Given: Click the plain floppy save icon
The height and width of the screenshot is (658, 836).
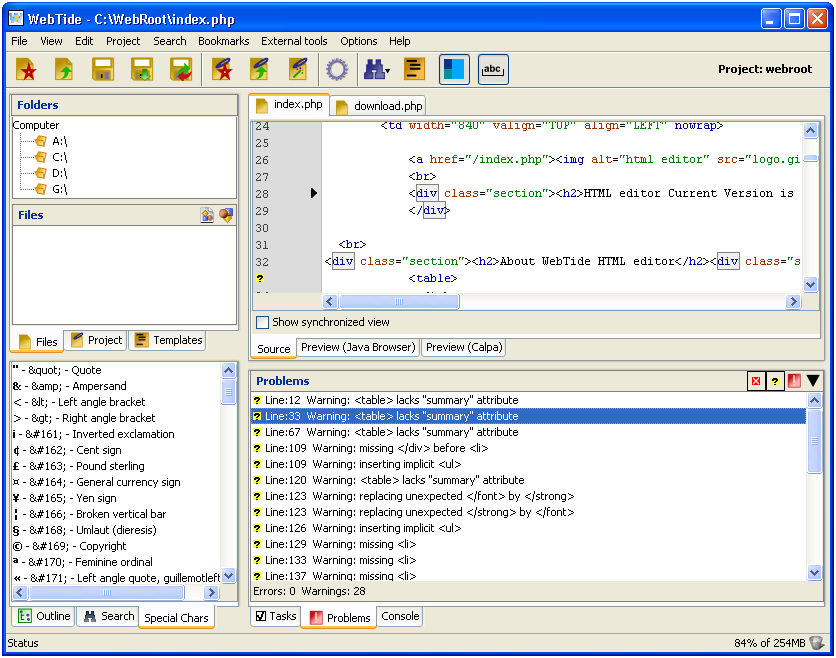Looking at the screenshot, I should pos(103,69).
